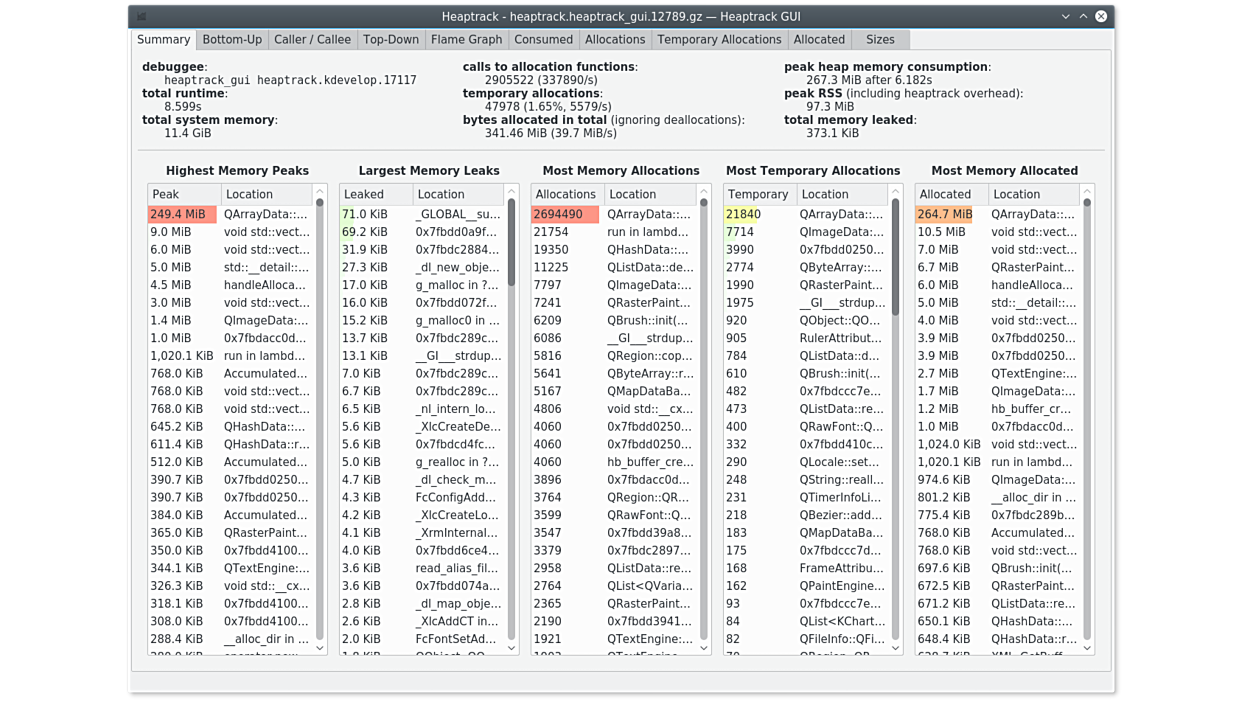Sort by the Temporary column header
This screenshot has height=702, width=1248.
[x=758, y=194]
